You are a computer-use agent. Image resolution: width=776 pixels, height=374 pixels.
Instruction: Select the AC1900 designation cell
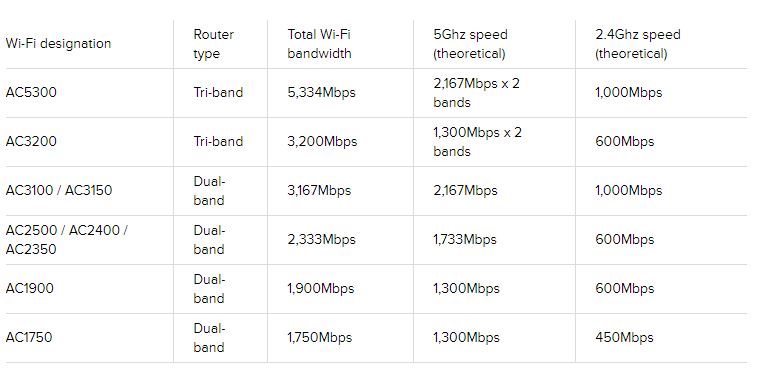pyautogui.click(x=30, y=288)
